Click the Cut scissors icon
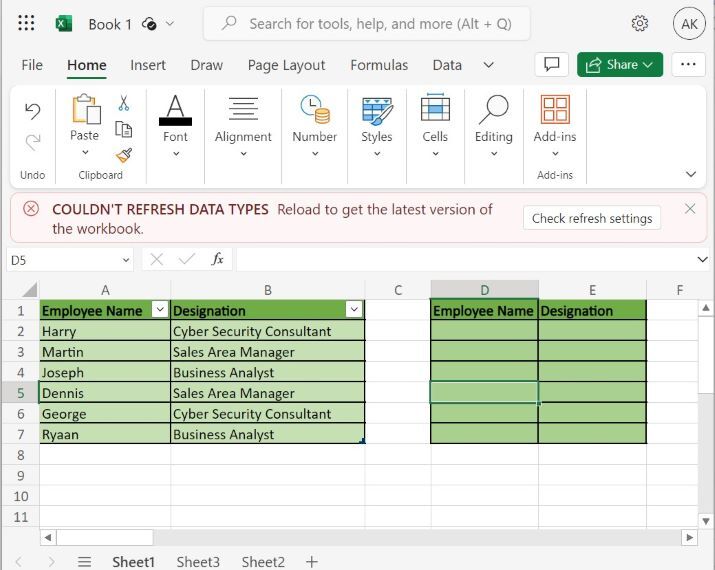The width and height of the screenshot is (715, 570). [124, 103]
